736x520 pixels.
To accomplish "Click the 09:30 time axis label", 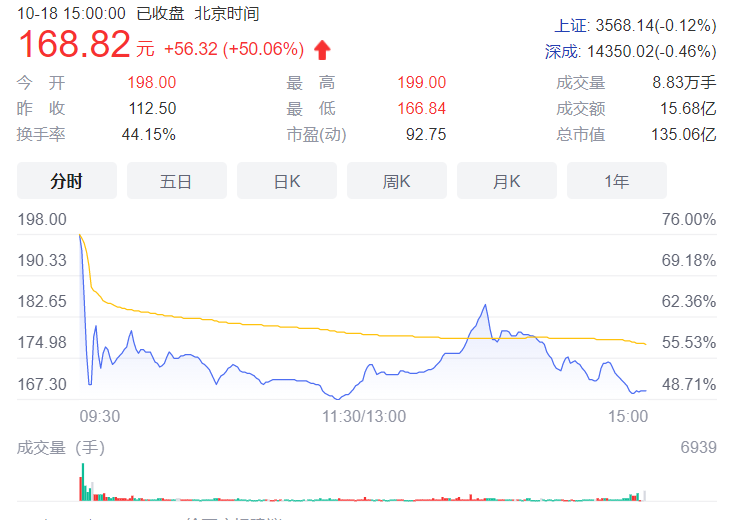I will [x=100, y=416].
